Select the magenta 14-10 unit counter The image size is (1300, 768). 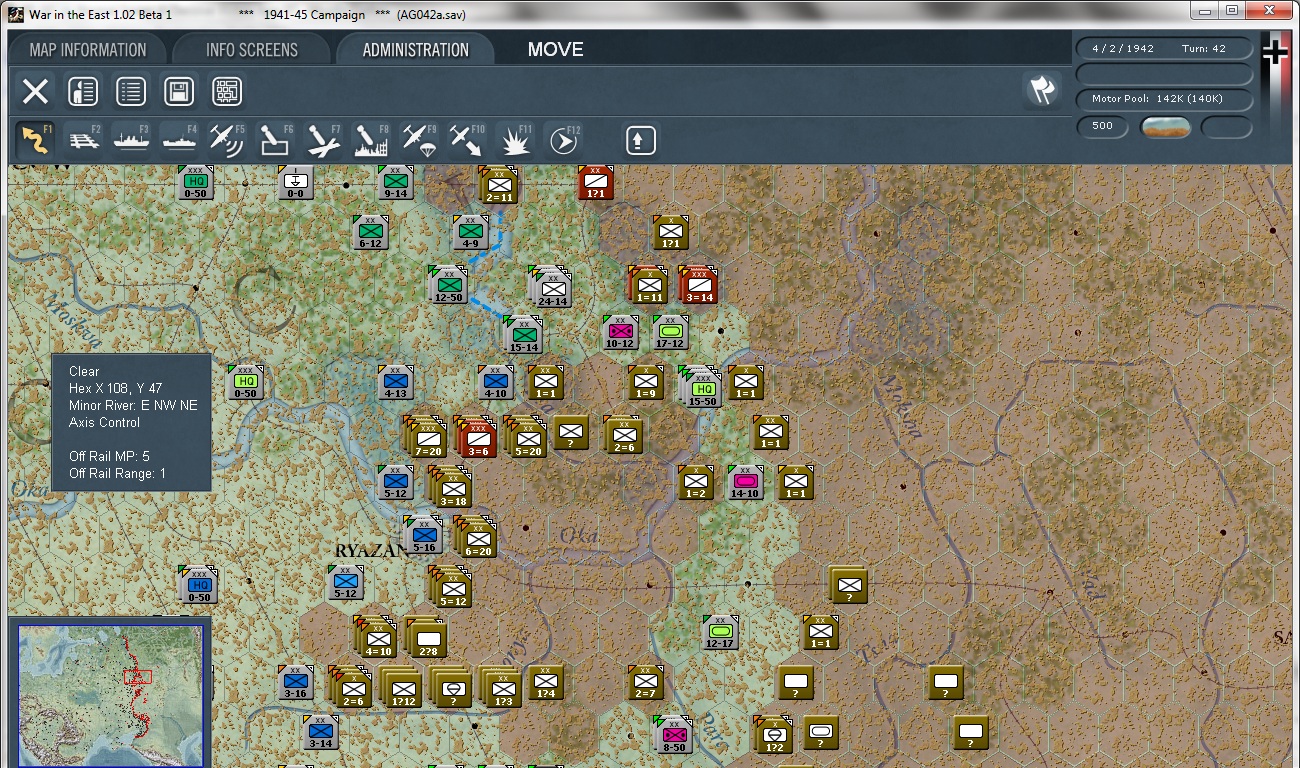point(745,482)
